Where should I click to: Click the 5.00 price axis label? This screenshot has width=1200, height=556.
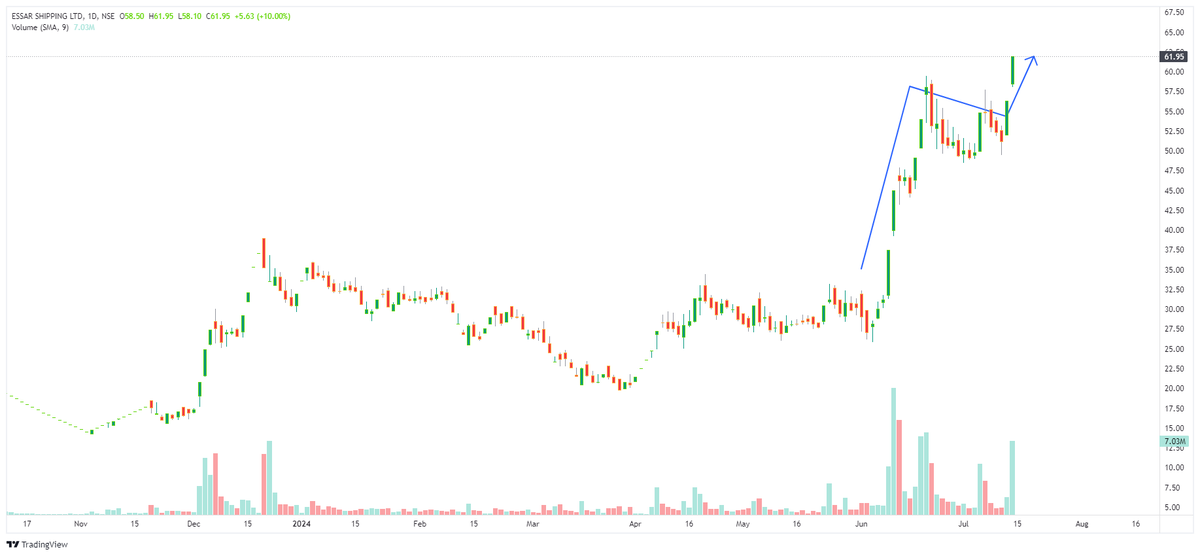(x=1174, y=507)
